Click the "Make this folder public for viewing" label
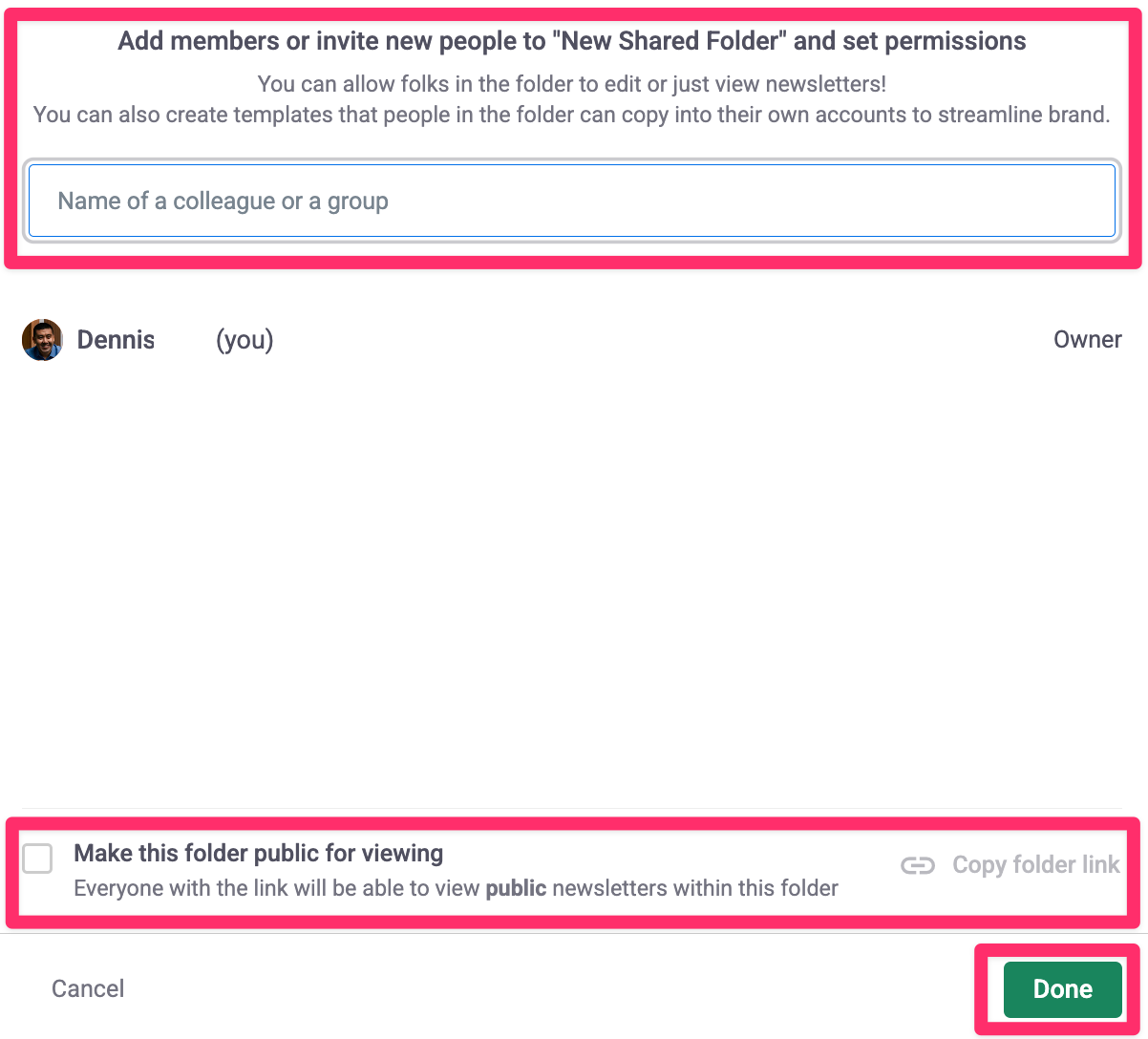1148x1039 pixels. 258,853
